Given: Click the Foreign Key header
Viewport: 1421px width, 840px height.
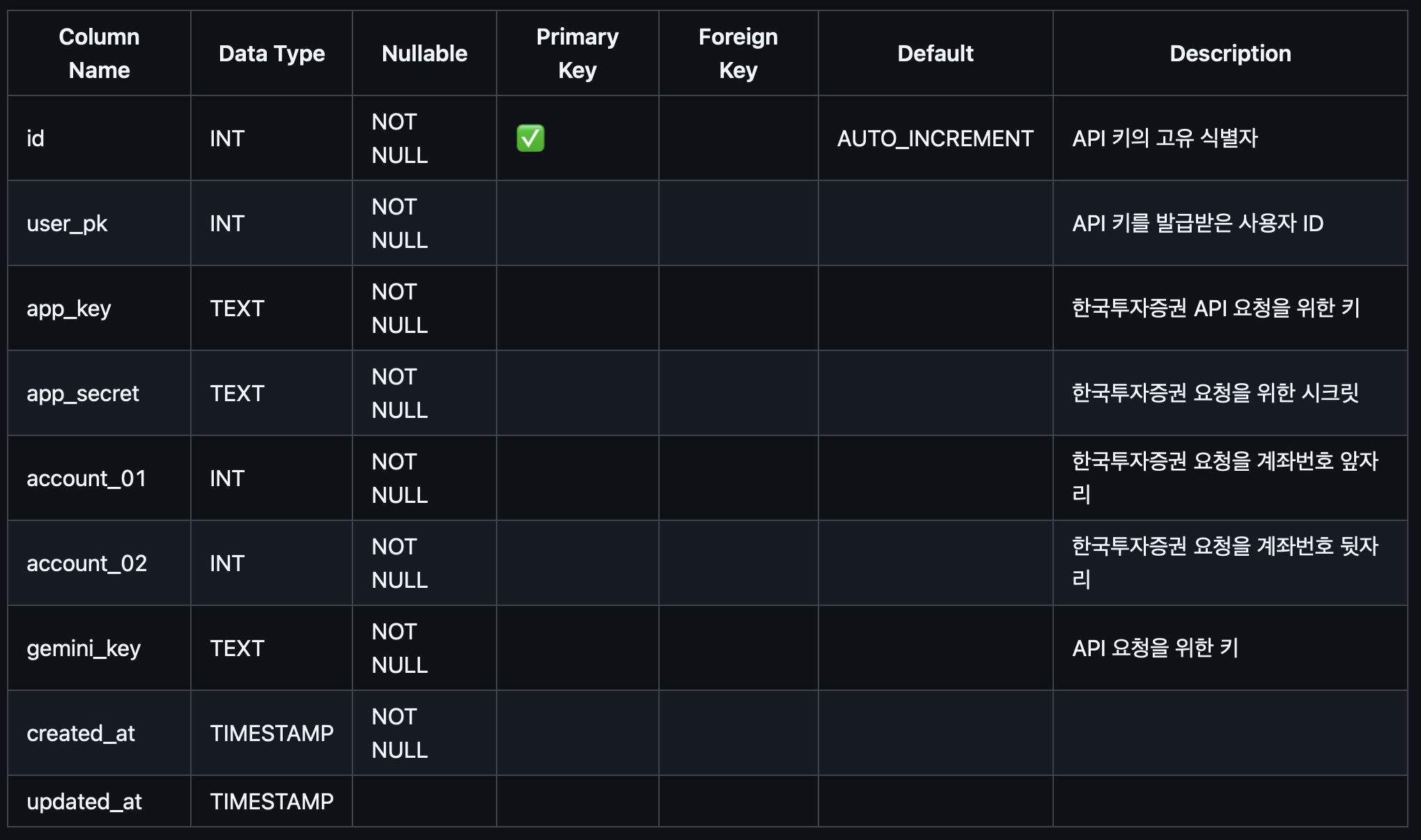Looking at the screenshot, I should click(x=738, y=53).
